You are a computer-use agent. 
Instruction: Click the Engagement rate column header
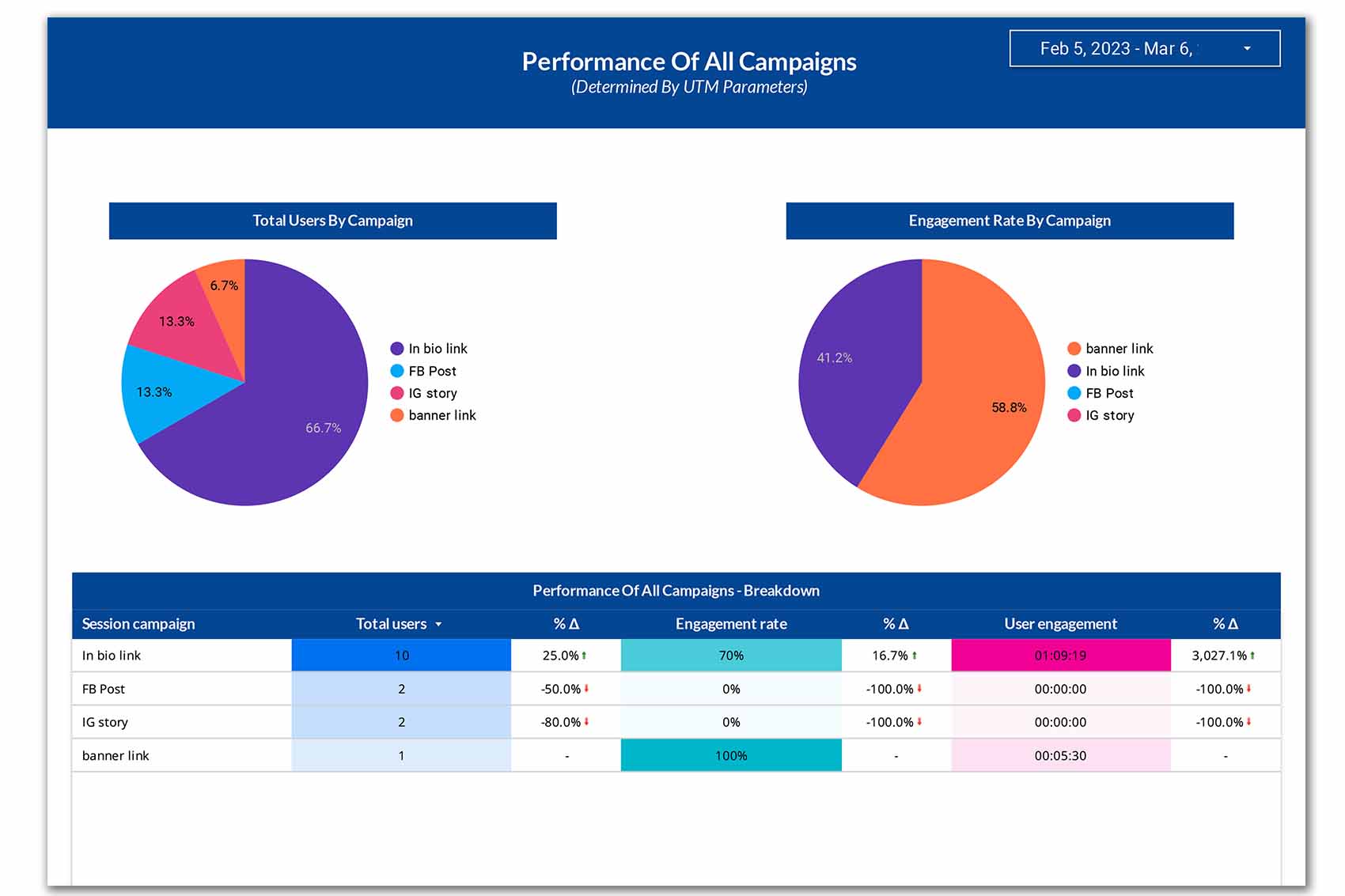pos(731,624)
